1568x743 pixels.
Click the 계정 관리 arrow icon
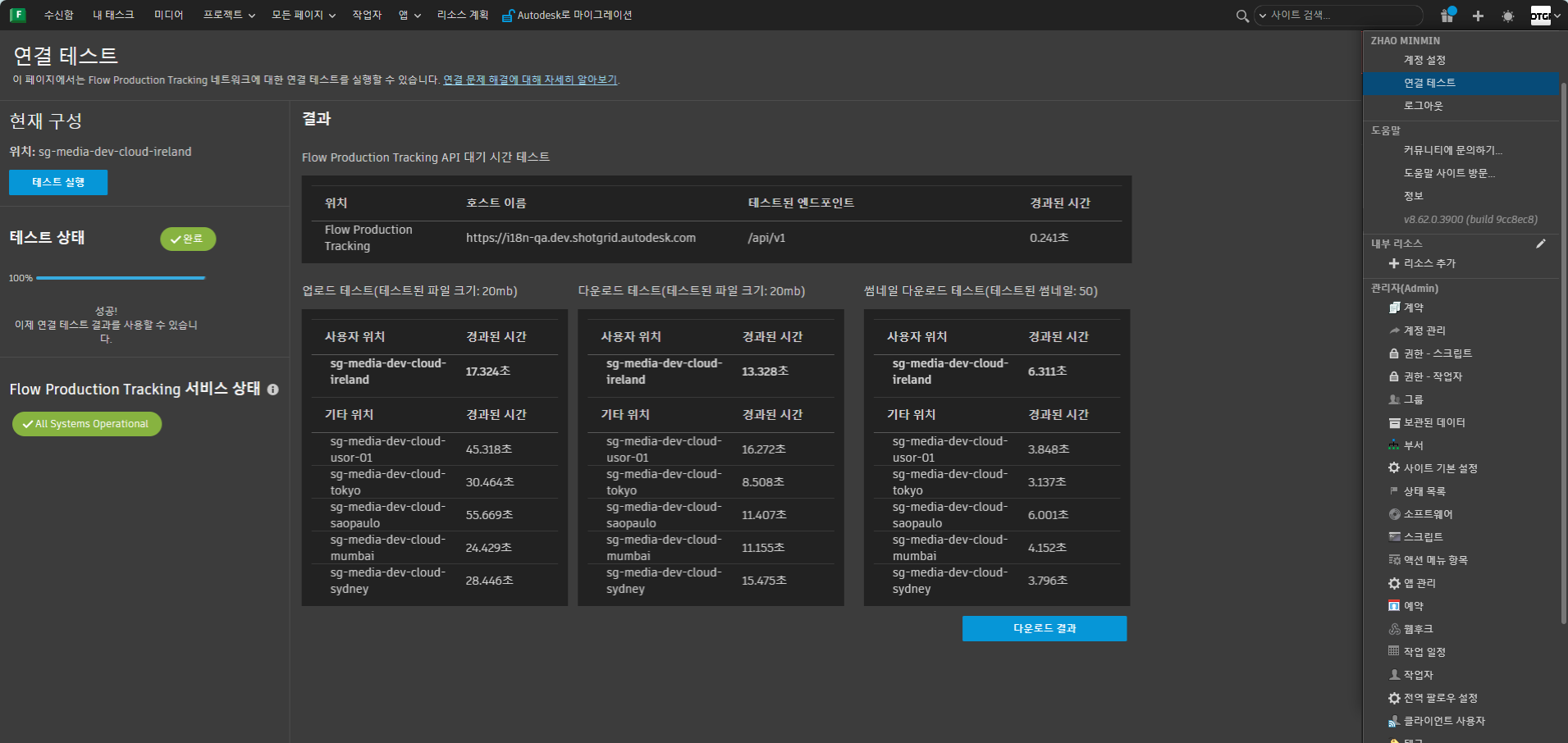point(1394,330)
